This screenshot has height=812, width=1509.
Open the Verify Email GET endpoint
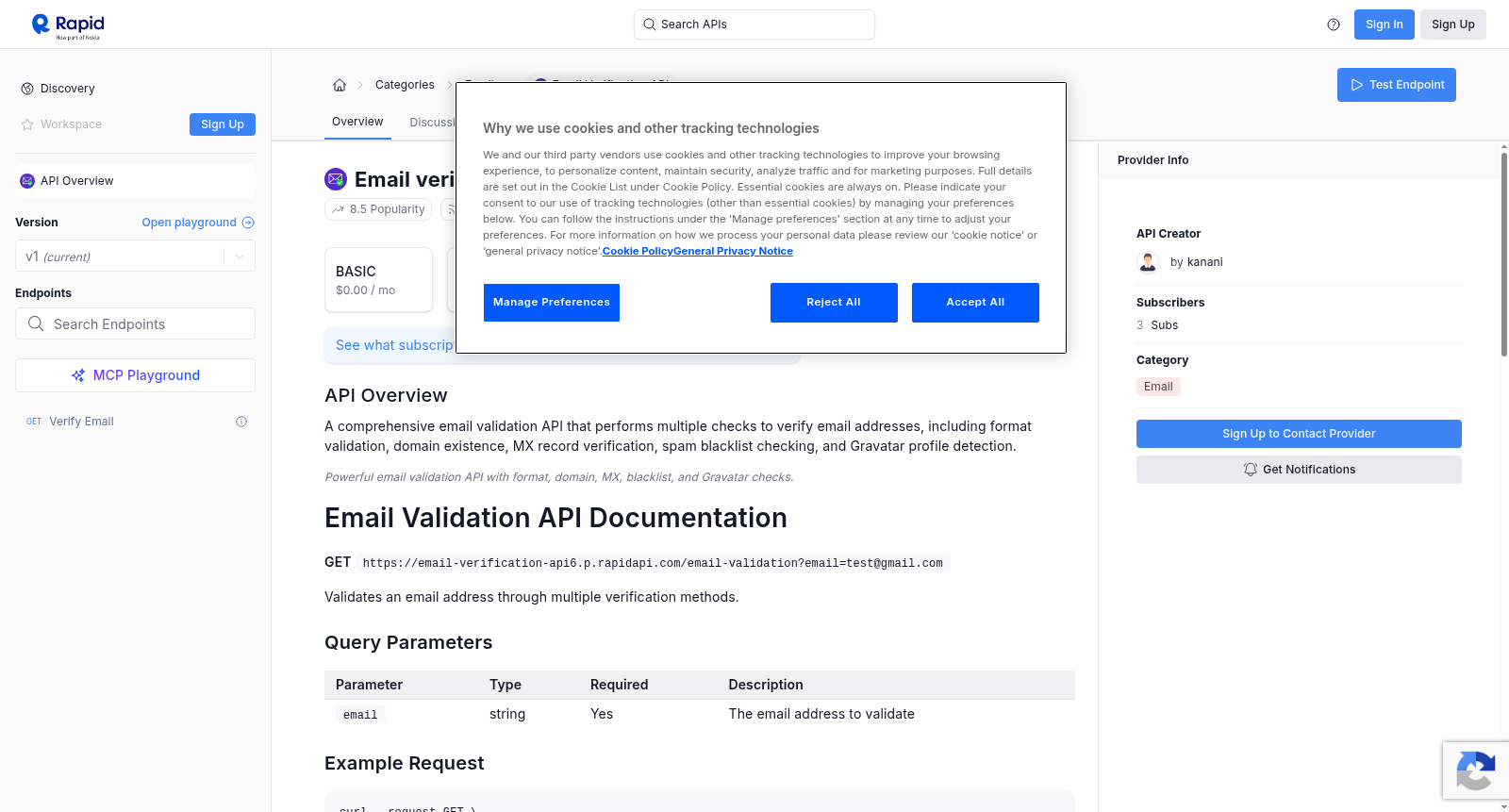(x=135, y=422)
